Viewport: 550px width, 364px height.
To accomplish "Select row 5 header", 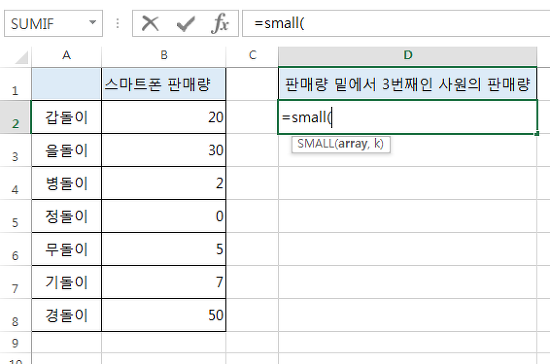I will pos(15,216).
